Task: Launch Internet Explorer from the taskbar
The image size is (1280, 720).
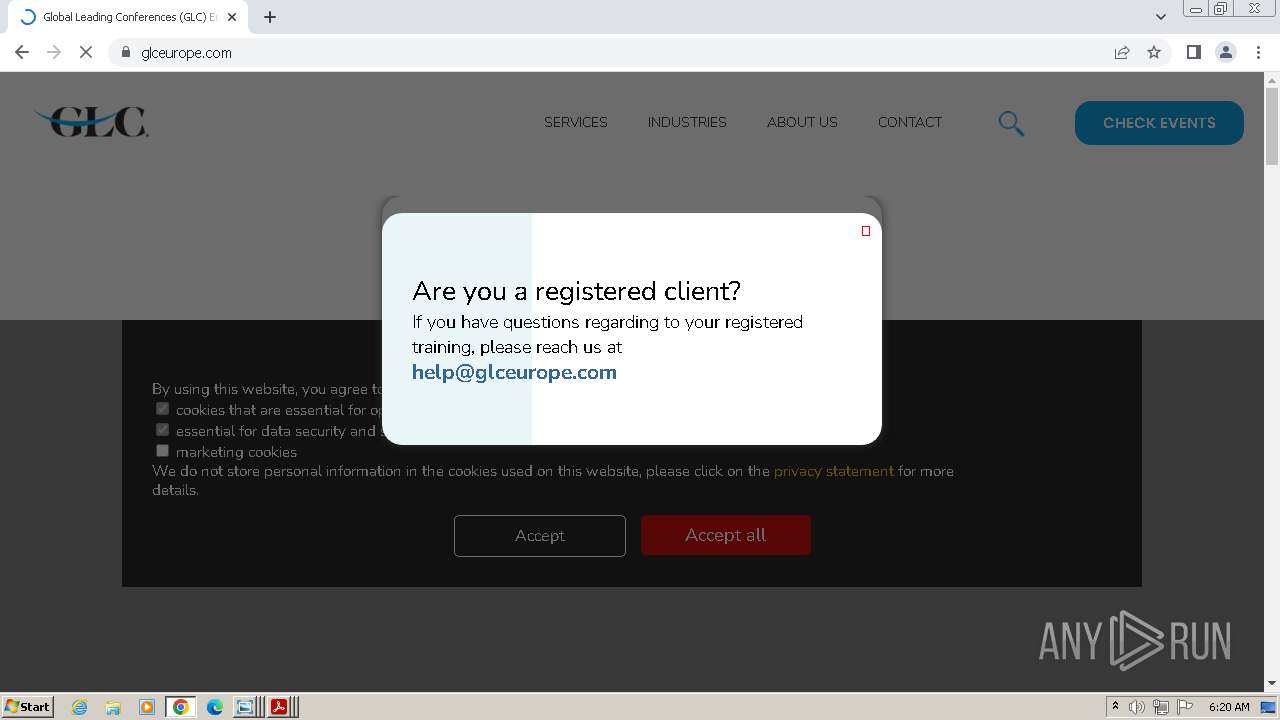Action: point(80,707)
